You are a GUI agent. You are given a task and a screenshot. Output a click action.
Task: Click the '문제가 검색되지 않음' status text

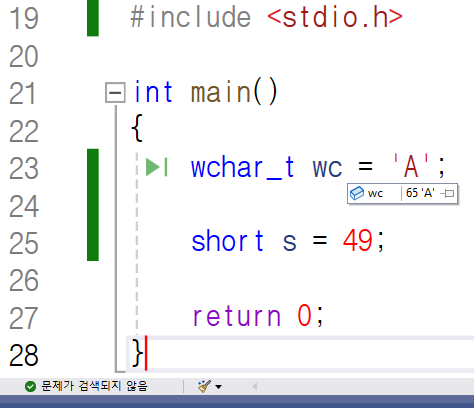[94, 386]
